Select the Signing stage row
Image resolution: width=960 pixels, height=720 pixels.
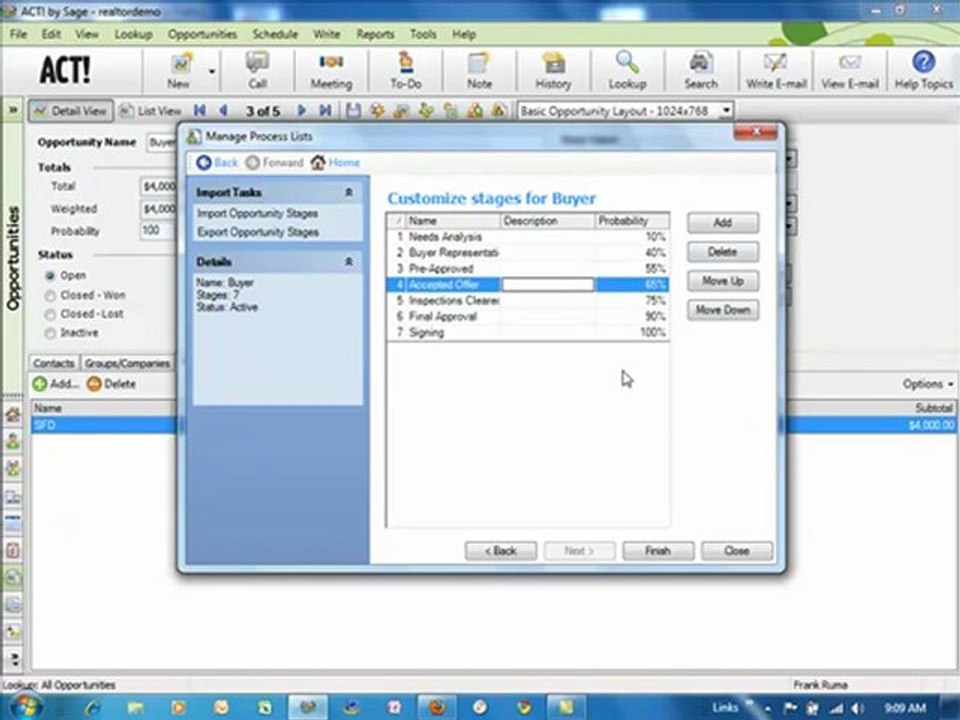[x=528, y=332]
